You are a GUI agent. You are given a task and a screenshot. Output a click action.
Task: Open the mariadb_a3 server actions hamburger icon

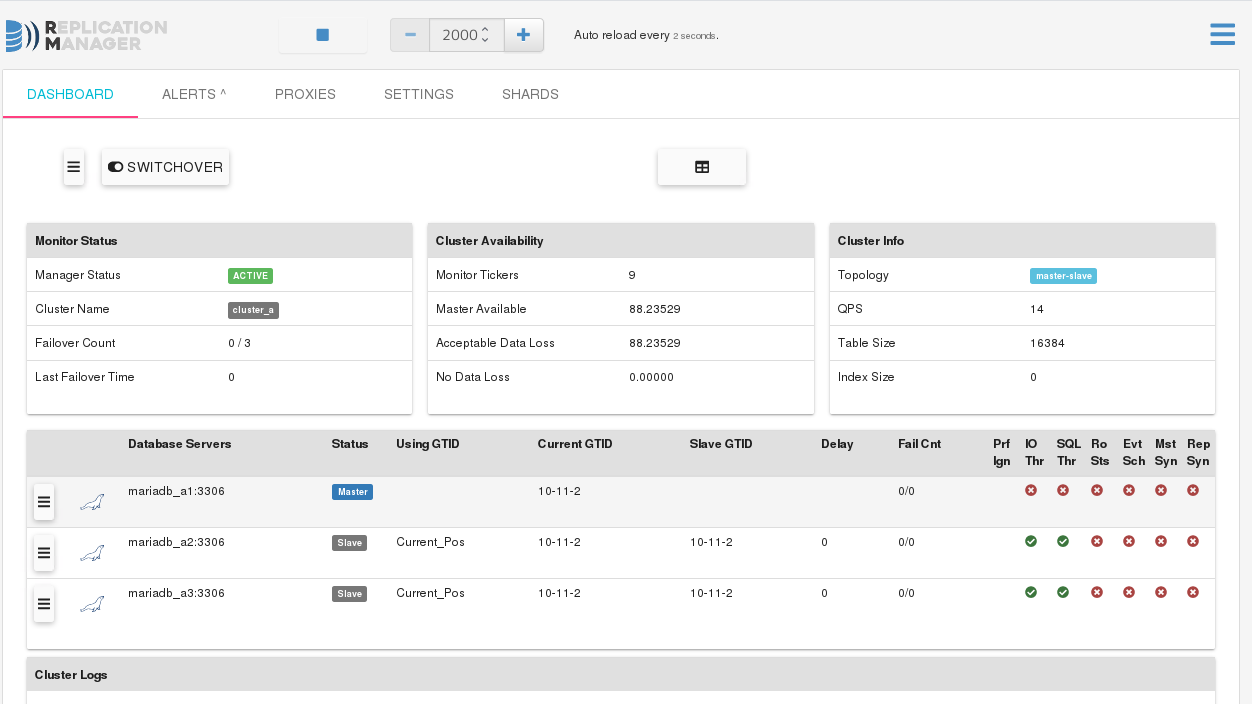point(44,604)
